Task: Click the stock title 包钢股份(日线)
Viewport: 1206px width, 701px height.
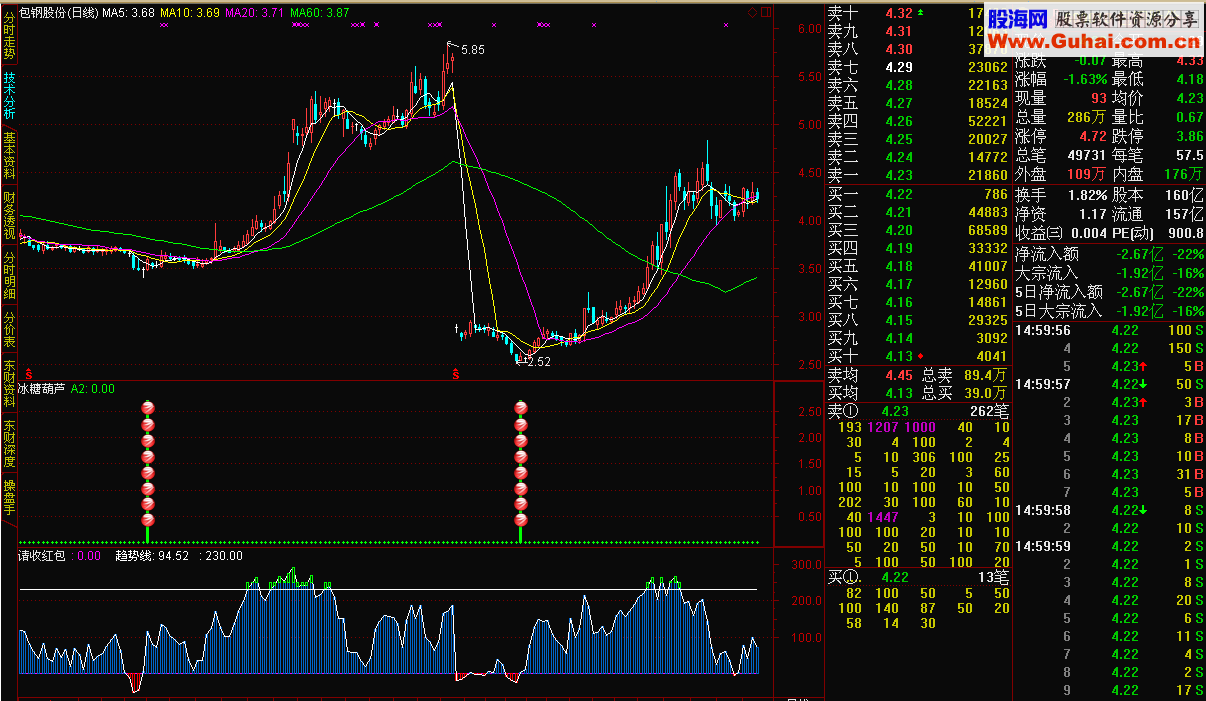Action: (x=60, y=12)
